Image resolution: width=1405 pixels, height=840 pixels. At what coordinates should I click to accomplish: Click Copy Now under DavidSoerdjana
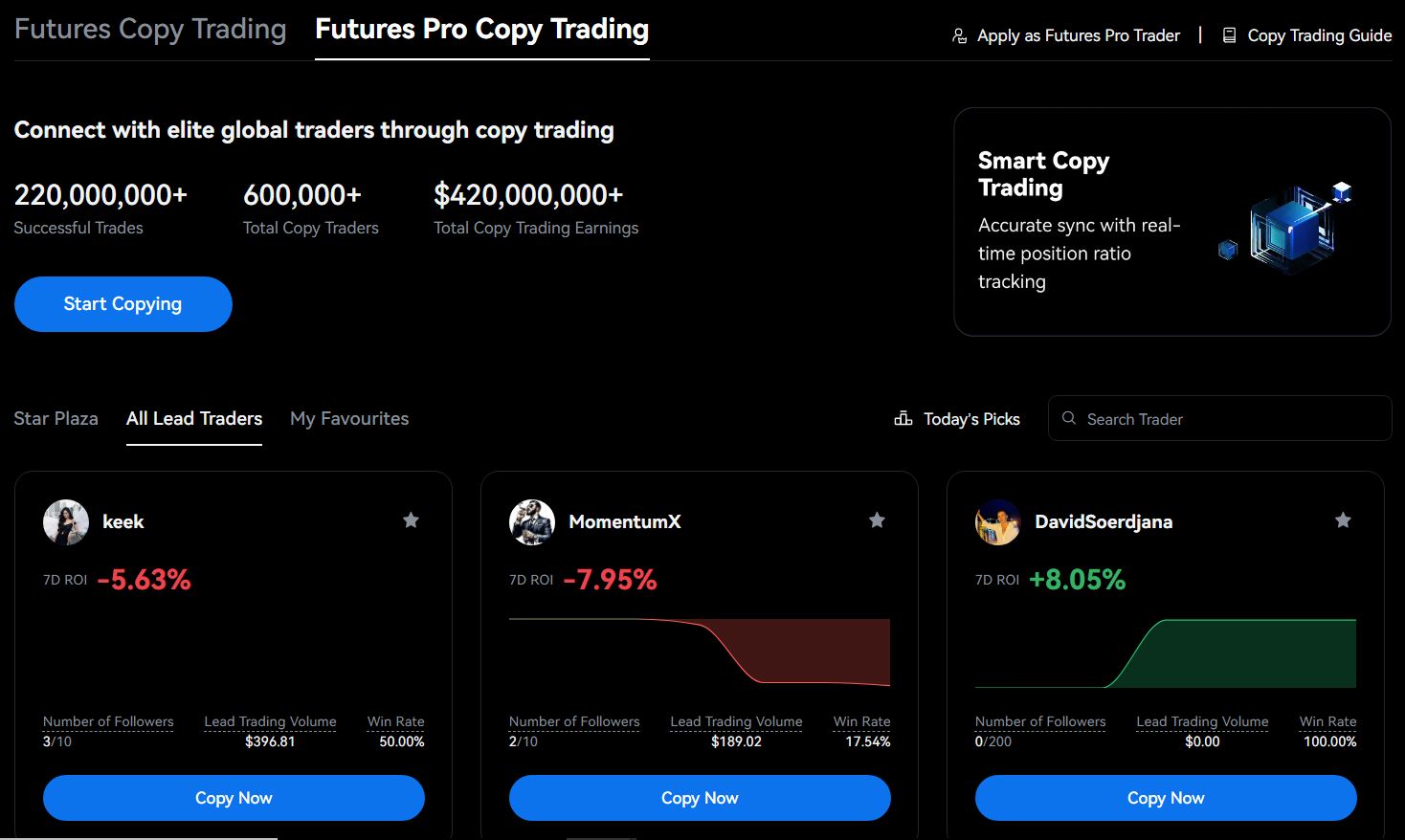(x=1165, y=797)
